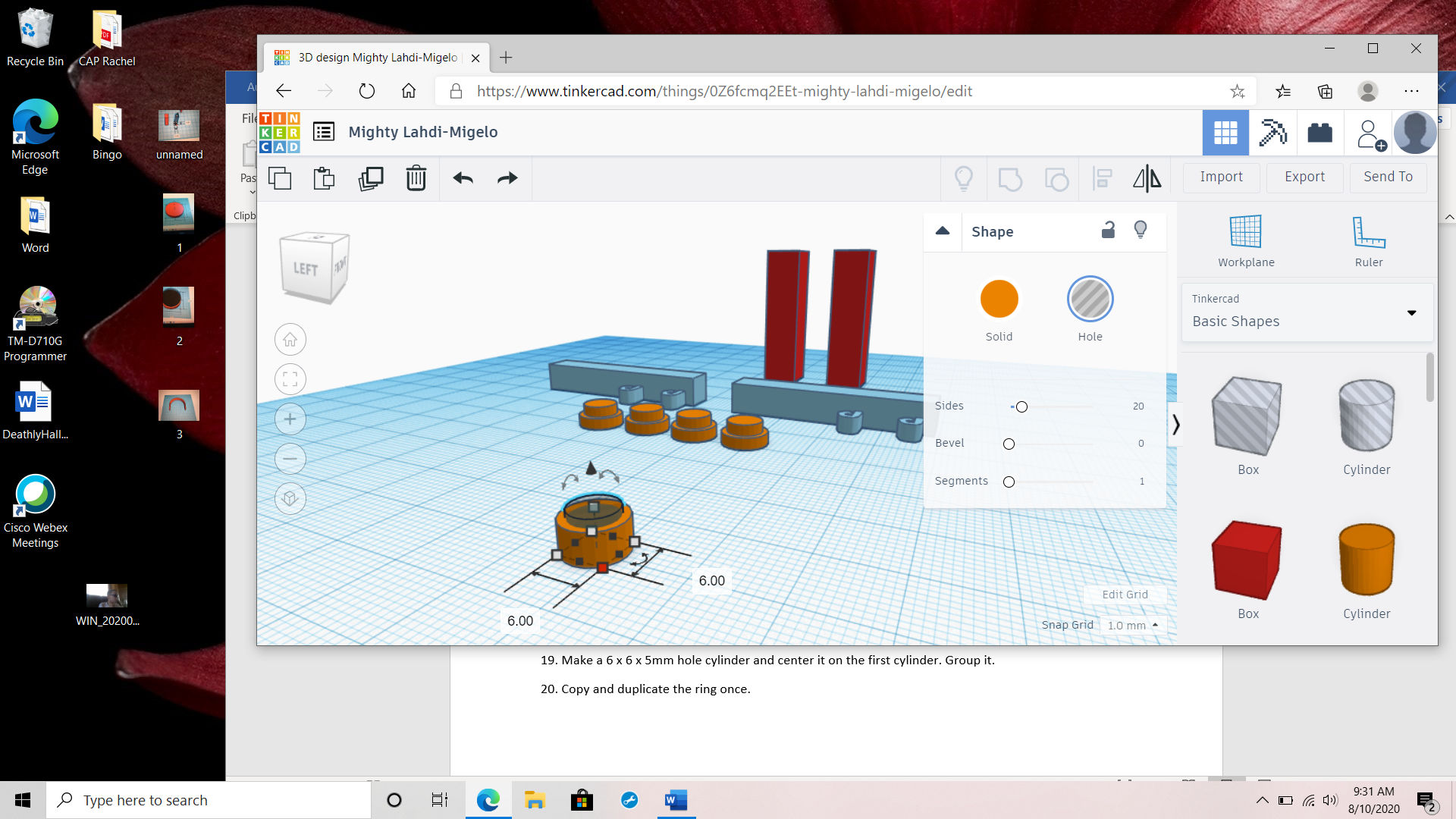Click the Mighty Lahdi-Migelo design name
Screen dimensions: 1456x819
[423, 132]
